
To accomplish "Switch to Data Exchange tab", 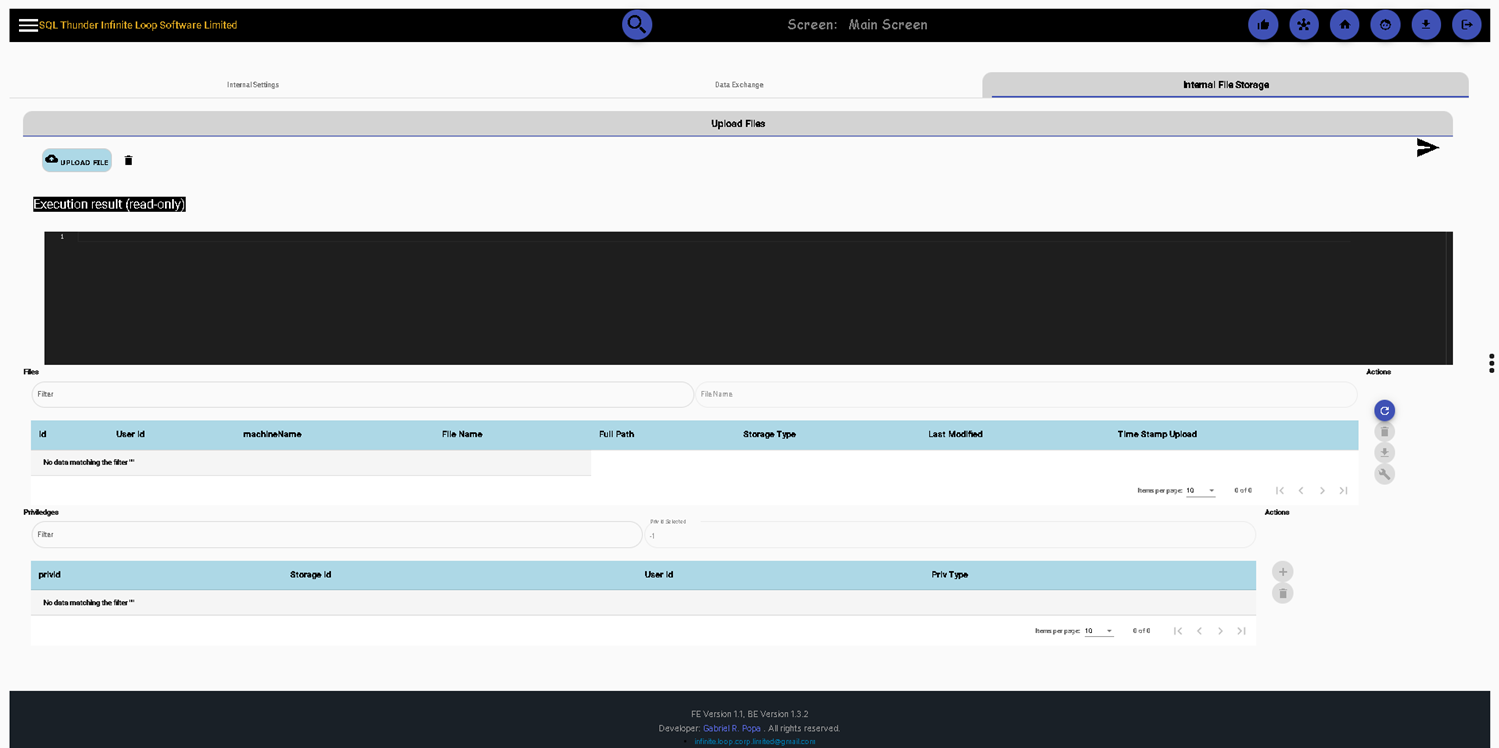I will (739, 85).
